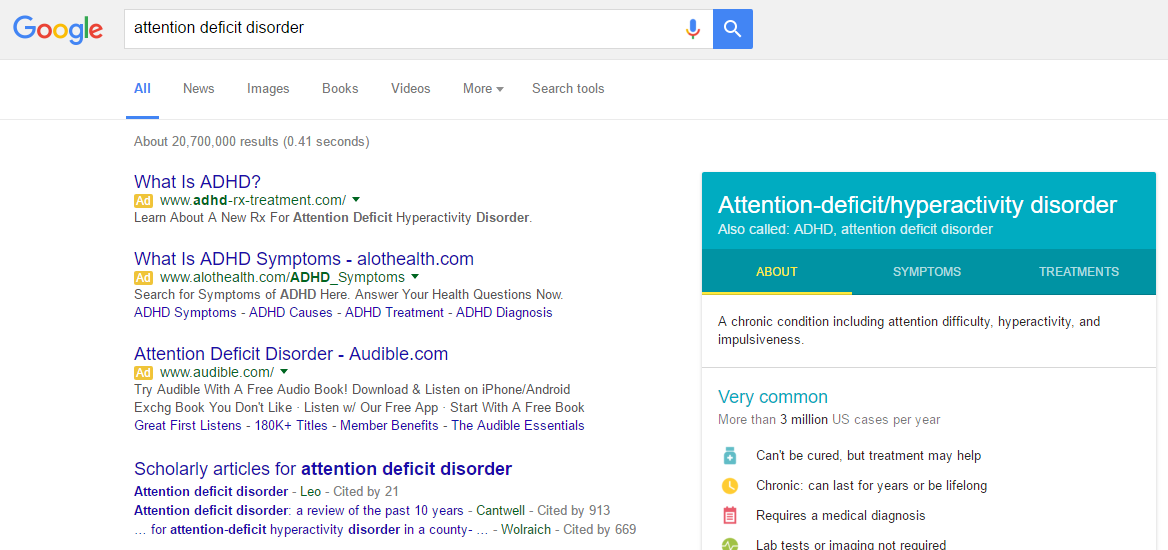Image resolution: width=1168 pixels, height=550 pixels.
Task: Open scholarly article by Leo
Action: 211,491
